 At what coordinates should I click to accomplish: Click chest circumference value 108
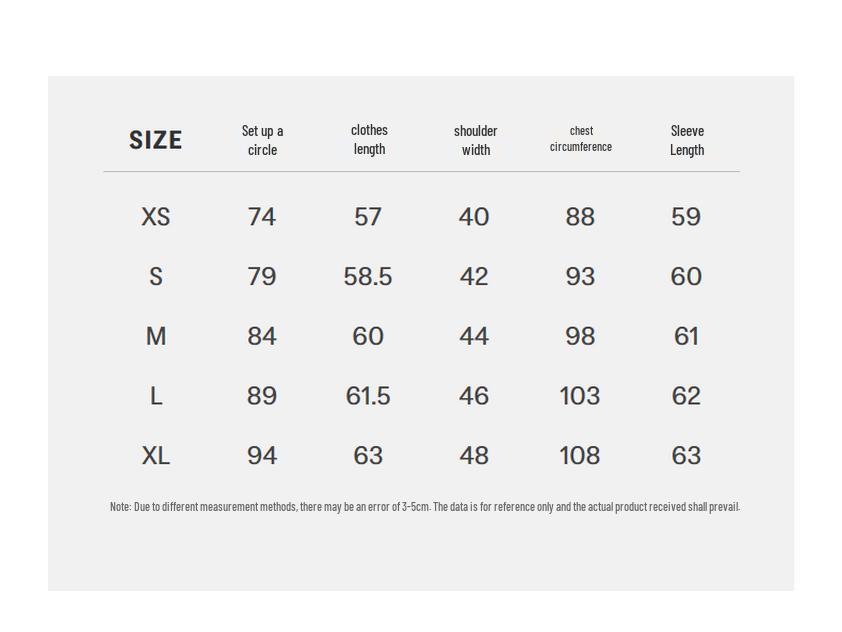pos(580,456)
